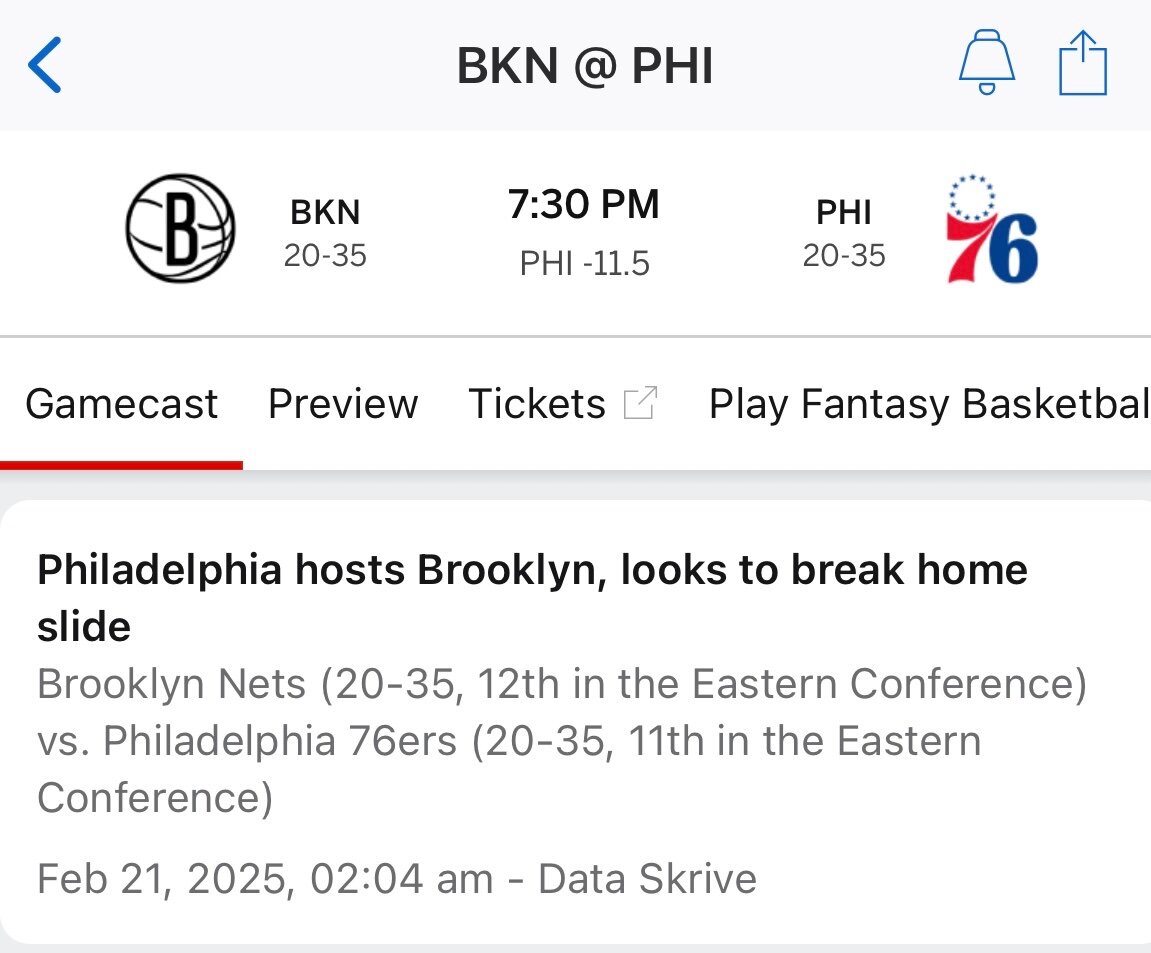The height and width of the screenshot is (953, 1151).
Task: Open the Preview tab
Action: pos(343,404)
